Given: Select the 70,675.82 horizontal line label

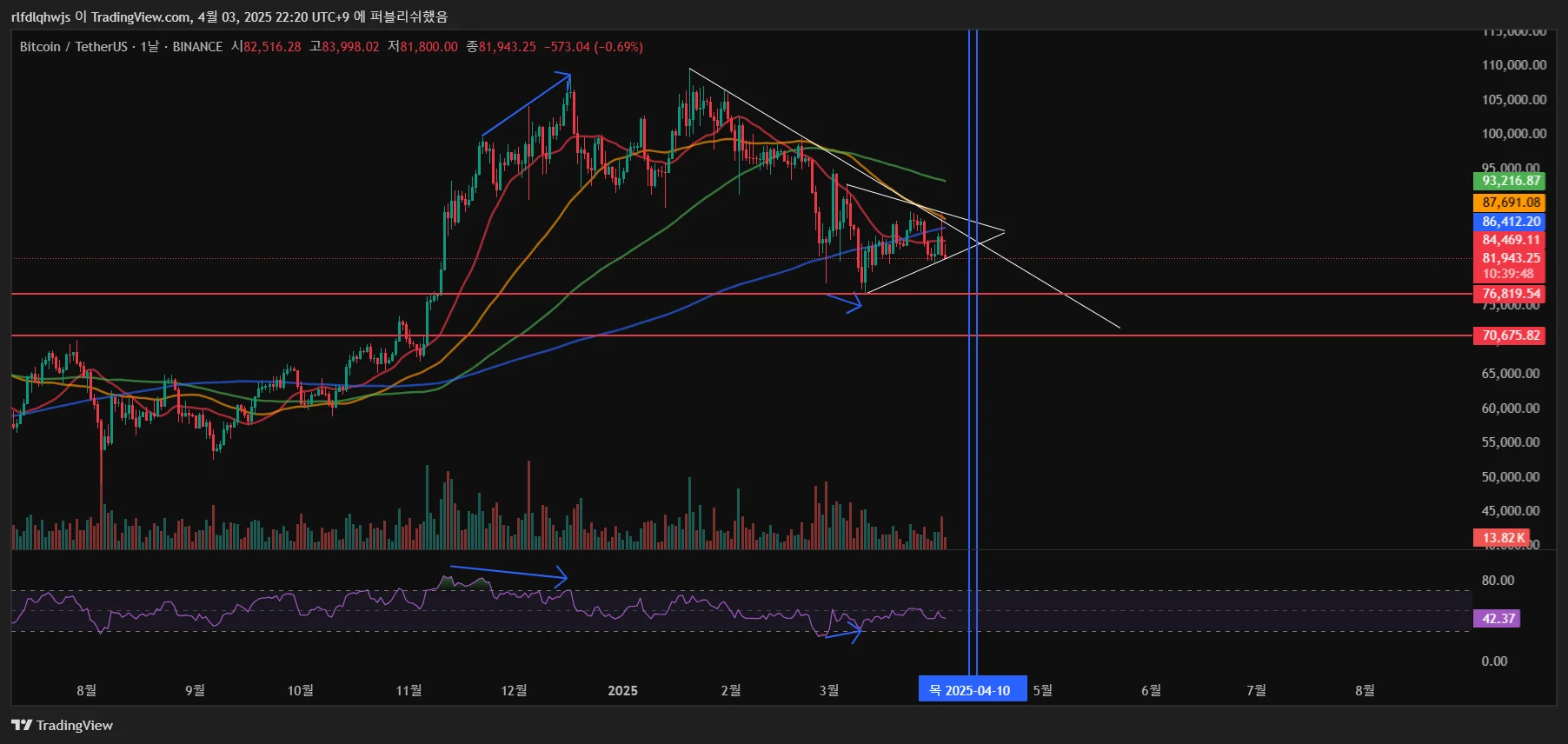Looking at the screenshot, I should pyautogui.click(x=1510, y=335).
